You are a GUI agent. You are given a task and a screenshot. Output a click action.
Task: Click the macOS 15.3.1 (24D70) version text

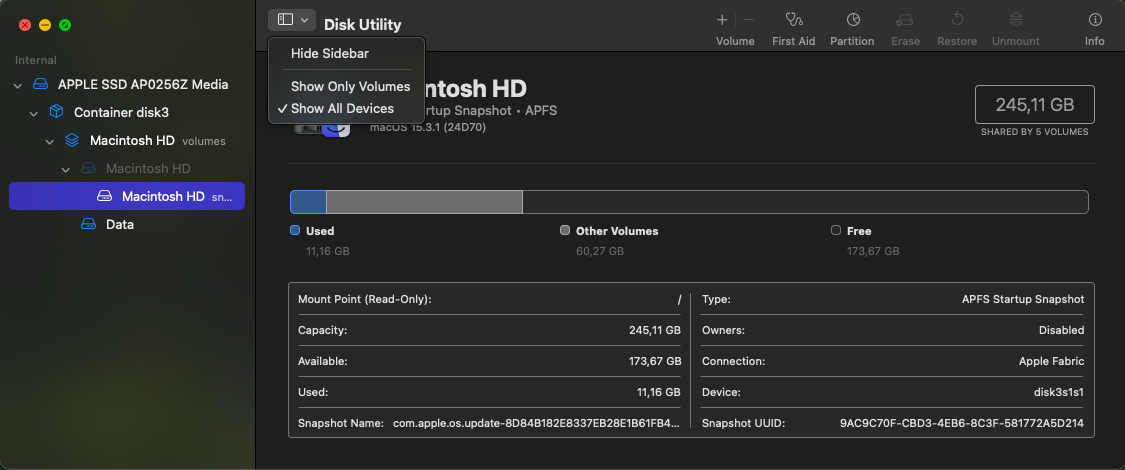click(x=428, y=127)
